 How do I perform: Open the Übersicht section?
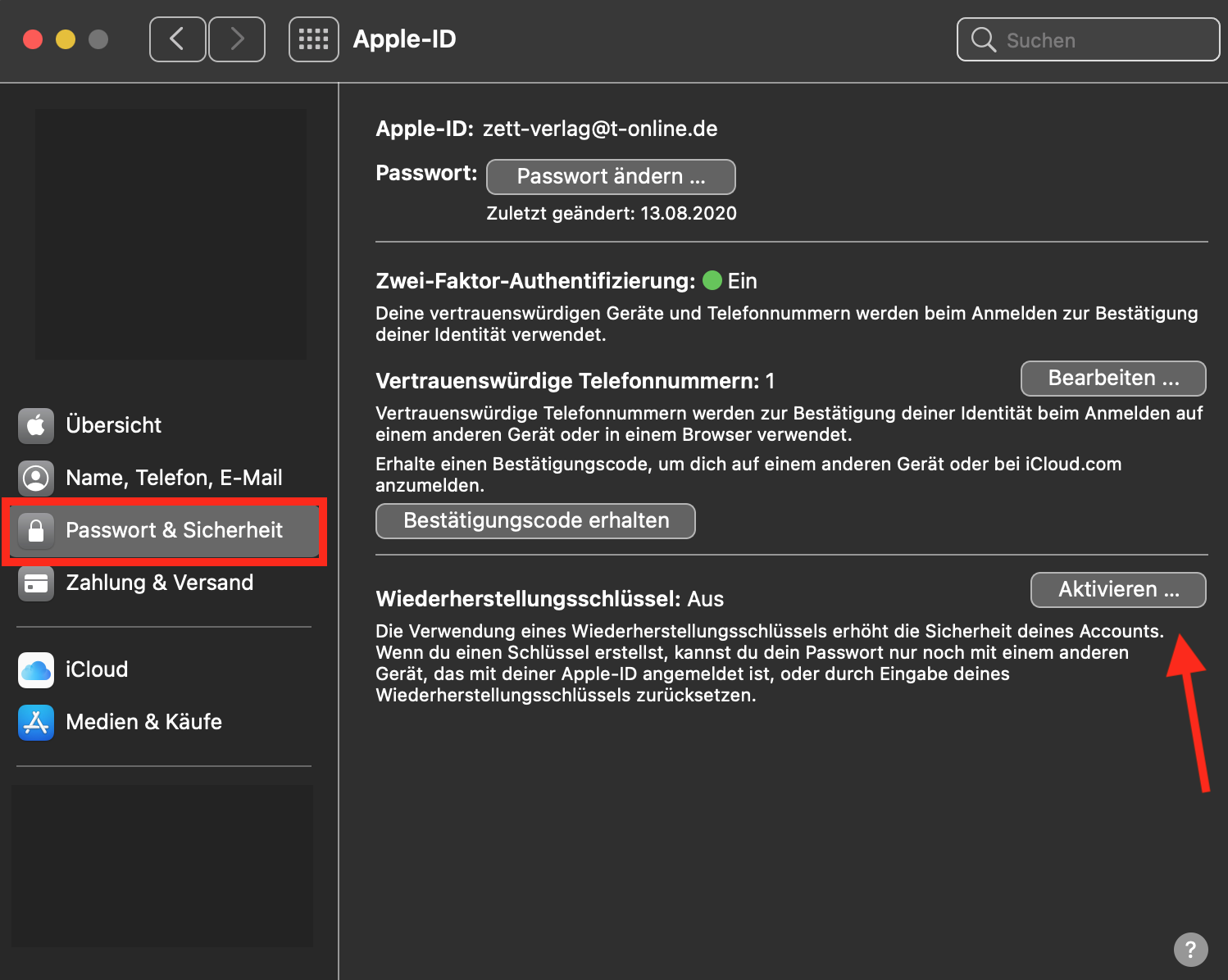point(164,425)
